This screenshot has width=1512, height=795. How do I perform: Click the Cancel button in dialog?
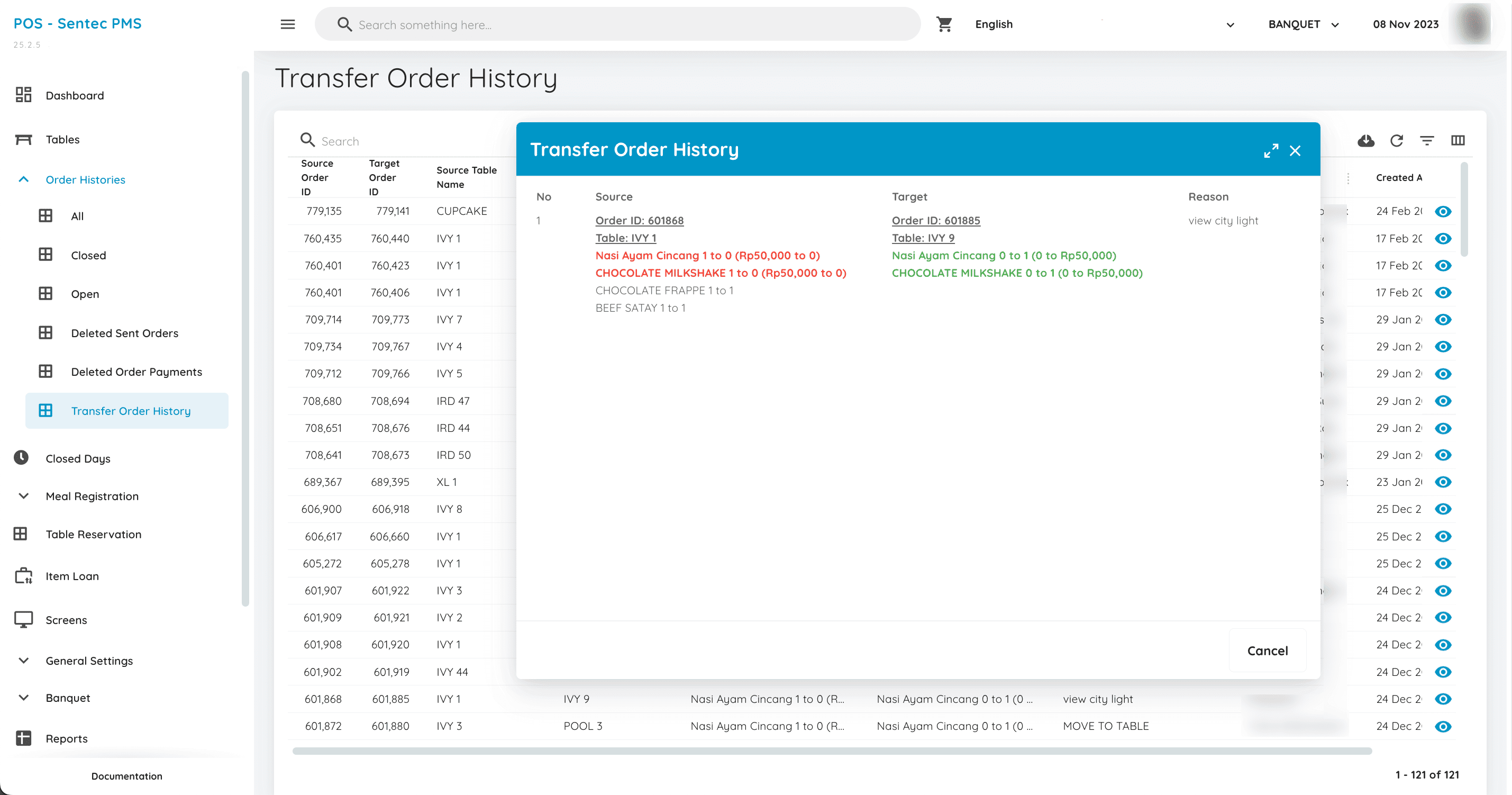[x=1267, y=651]
